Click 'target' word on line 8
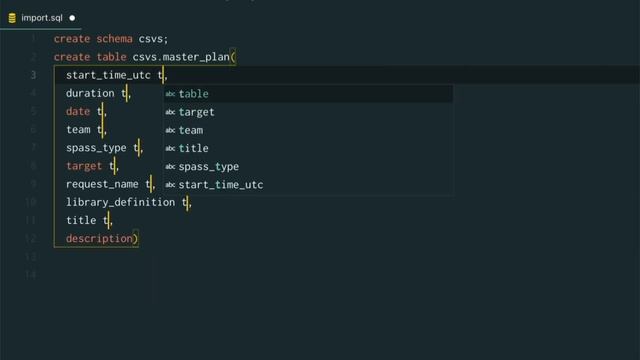Viewport: 640px width, 360px height. [84, 166]
